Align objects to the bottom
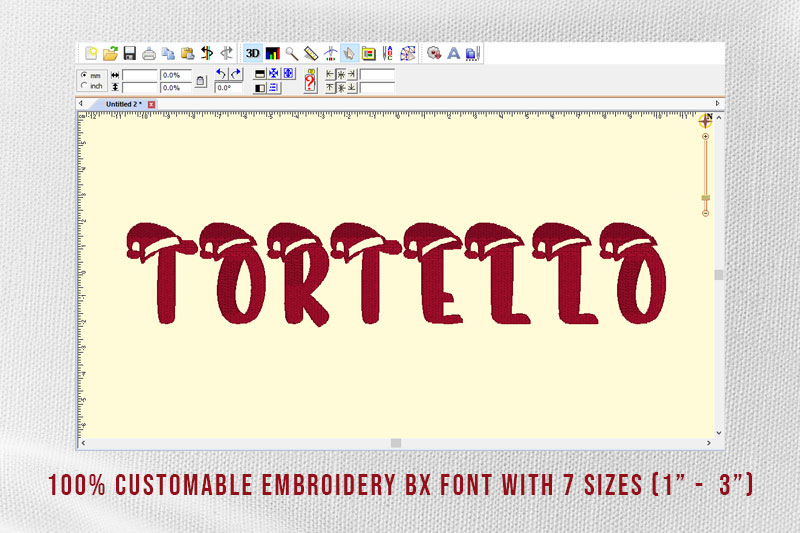 click(352, 88)
